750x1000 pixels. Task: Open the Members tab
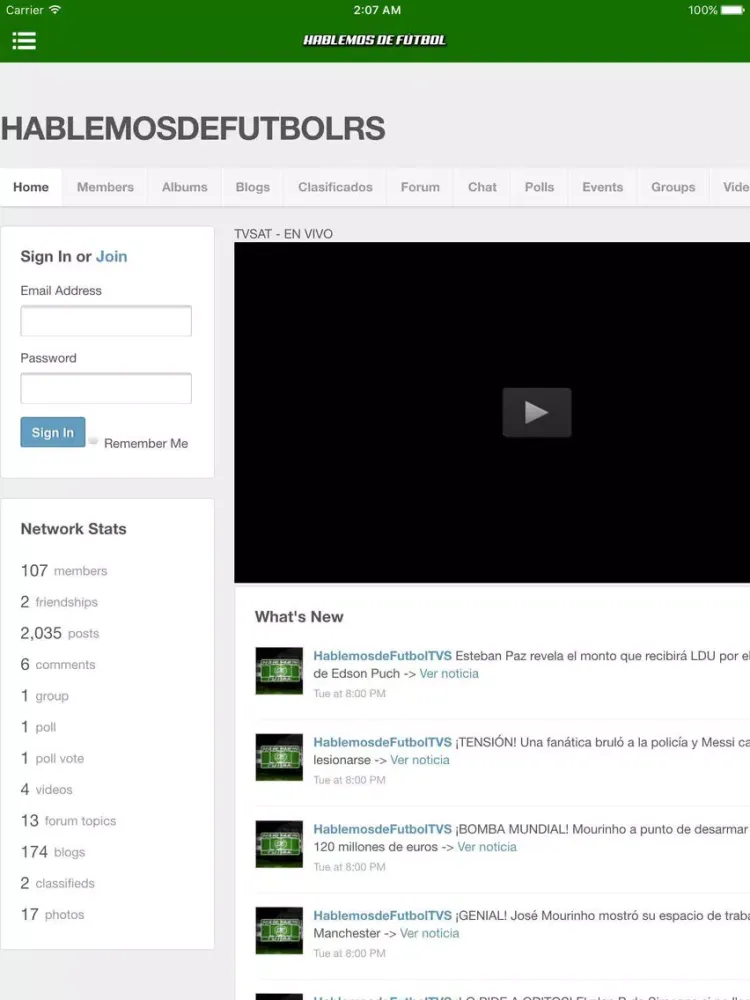[x=105, y=187]
